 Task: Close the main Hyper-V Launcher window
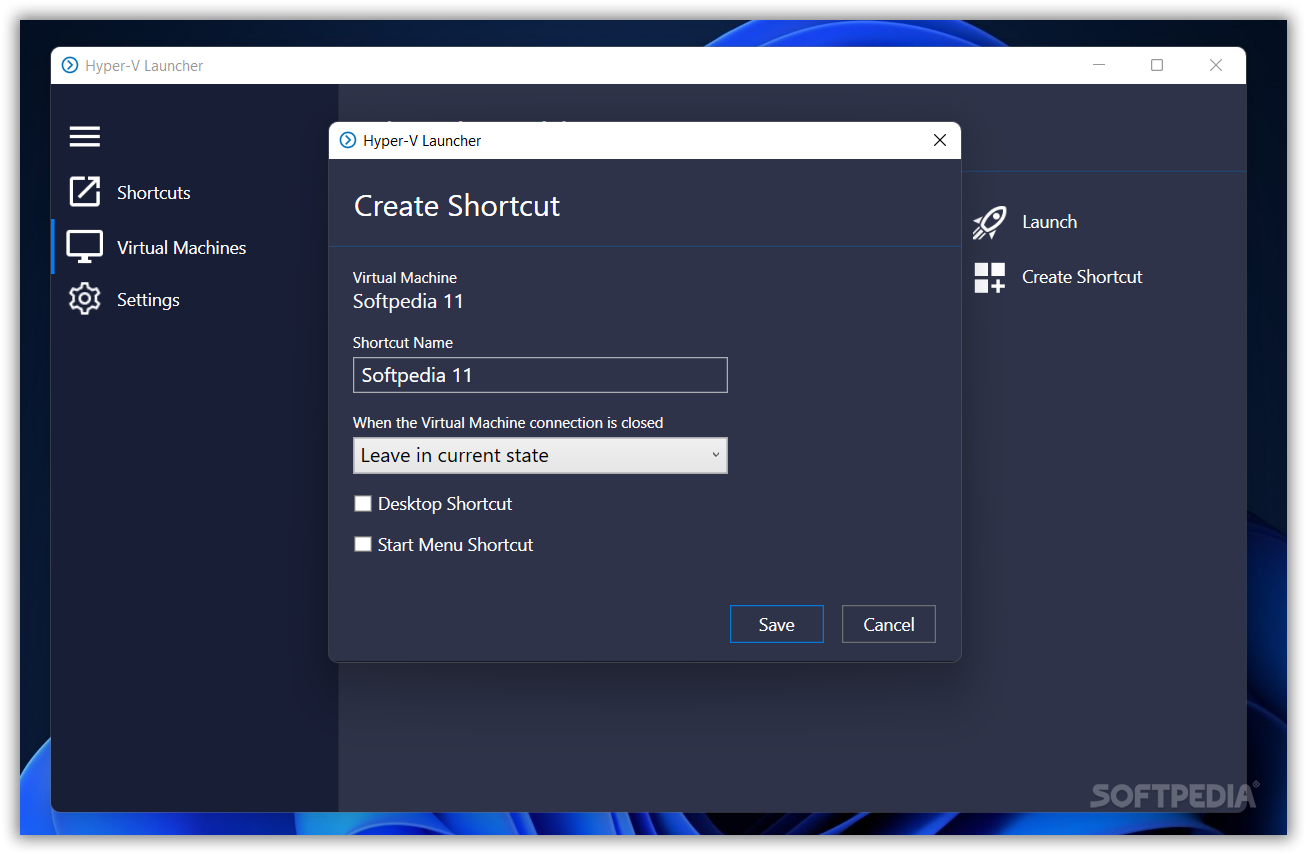pyautogui.click(x=1216, y=65)
